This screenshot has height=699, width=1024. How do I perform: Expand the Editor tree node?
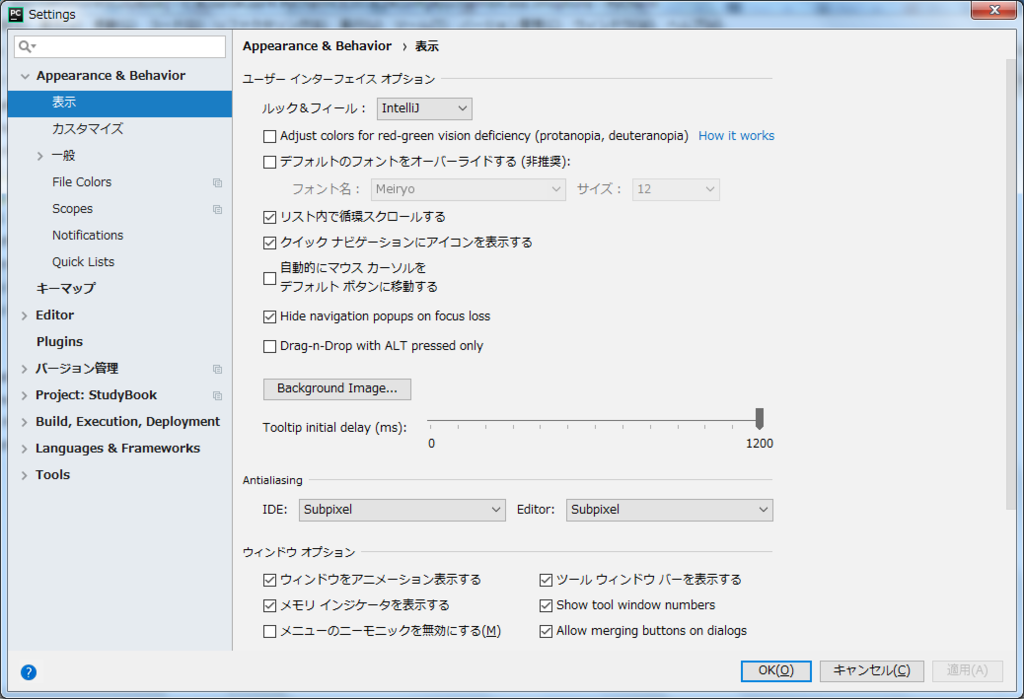click(x=24, y=316)
